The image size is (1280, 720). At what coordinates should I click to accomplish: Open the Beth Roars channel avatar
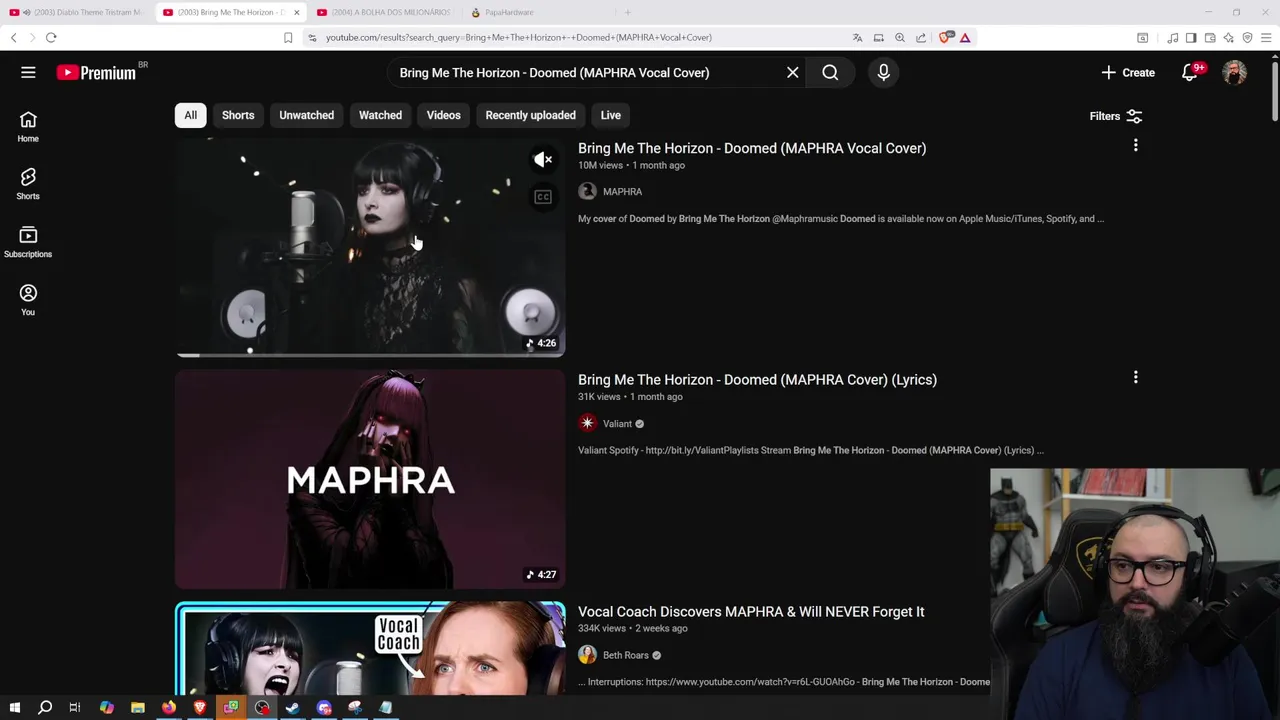click(x=587, y=655)
